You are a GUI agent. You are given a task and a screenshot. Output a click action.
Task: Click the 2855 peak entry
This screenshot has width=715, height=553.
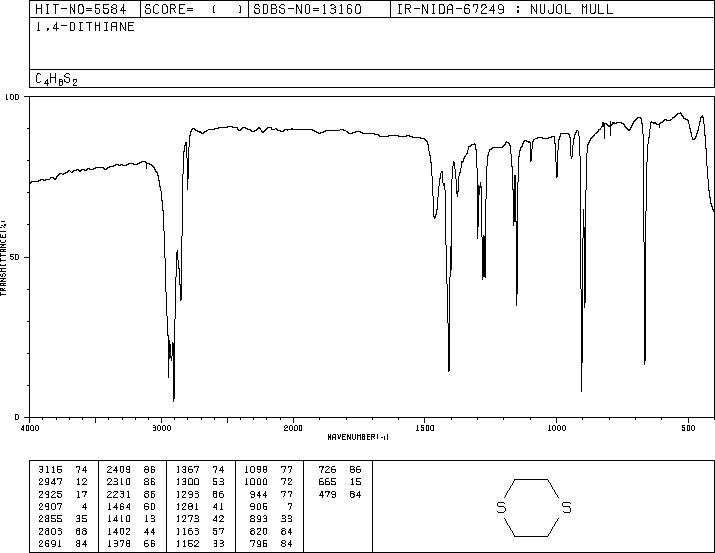pos(62,519)
